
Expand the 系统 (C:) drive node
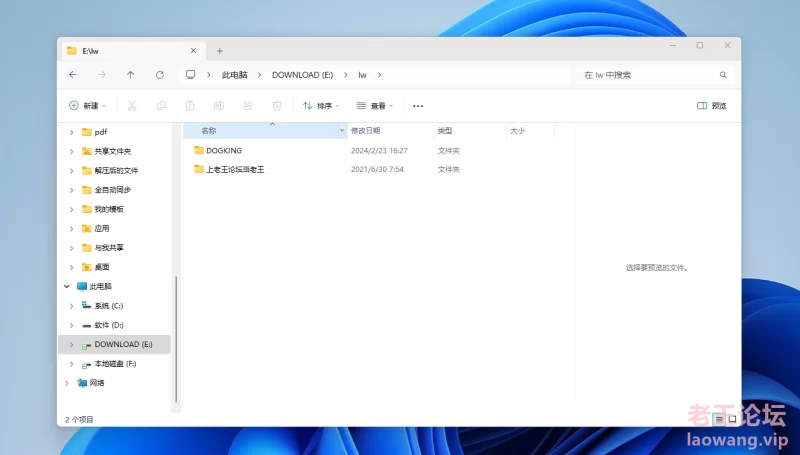(71, 306)
